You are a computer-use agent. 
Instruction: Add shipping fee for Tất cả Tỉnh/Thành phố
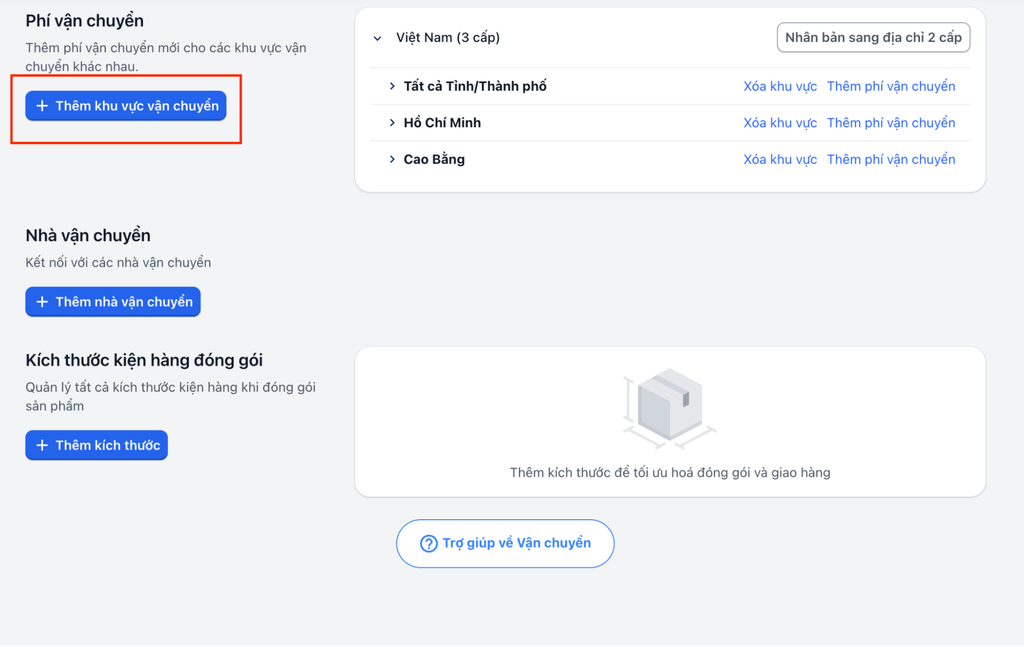coord(891,87)
